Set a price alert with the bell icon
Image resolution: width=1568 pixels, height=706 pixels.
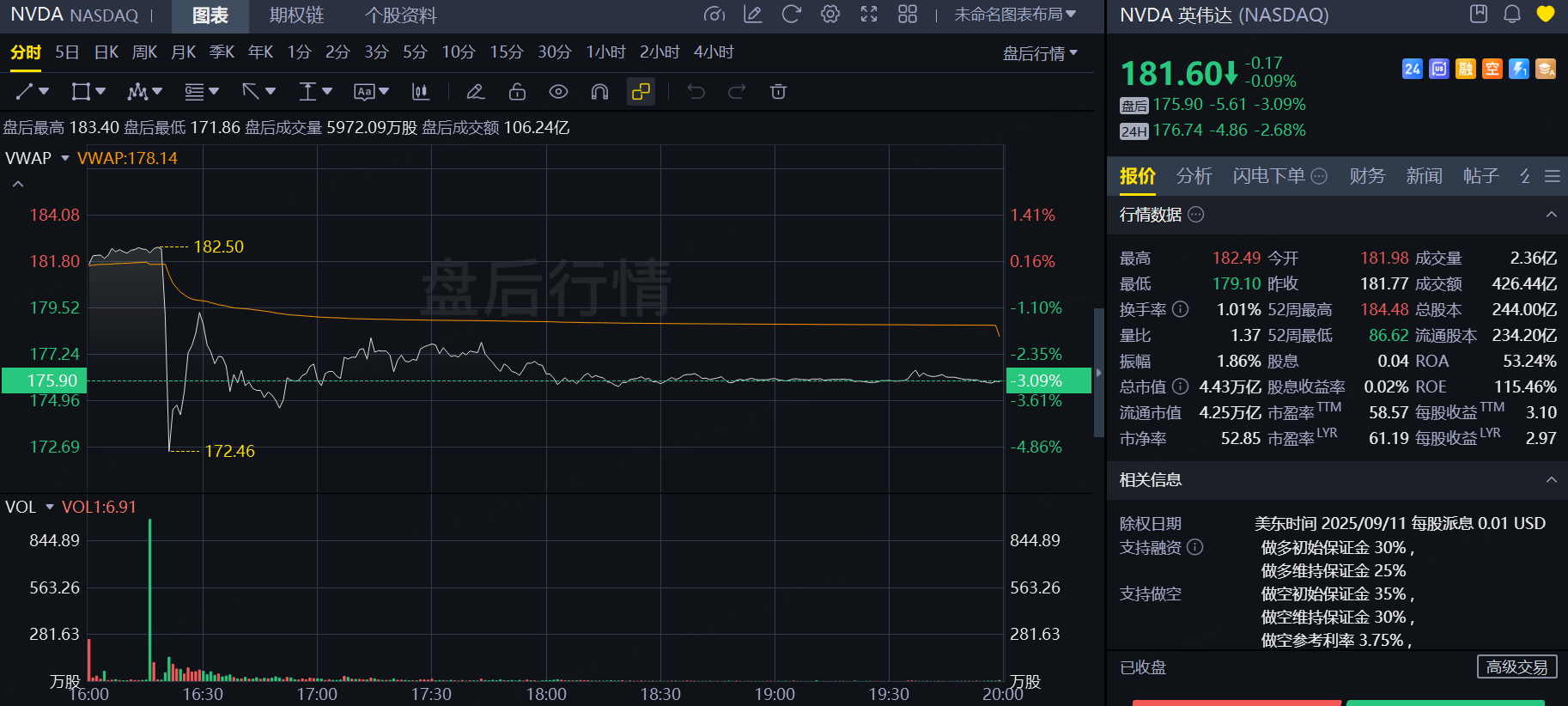coord(1512,14)
